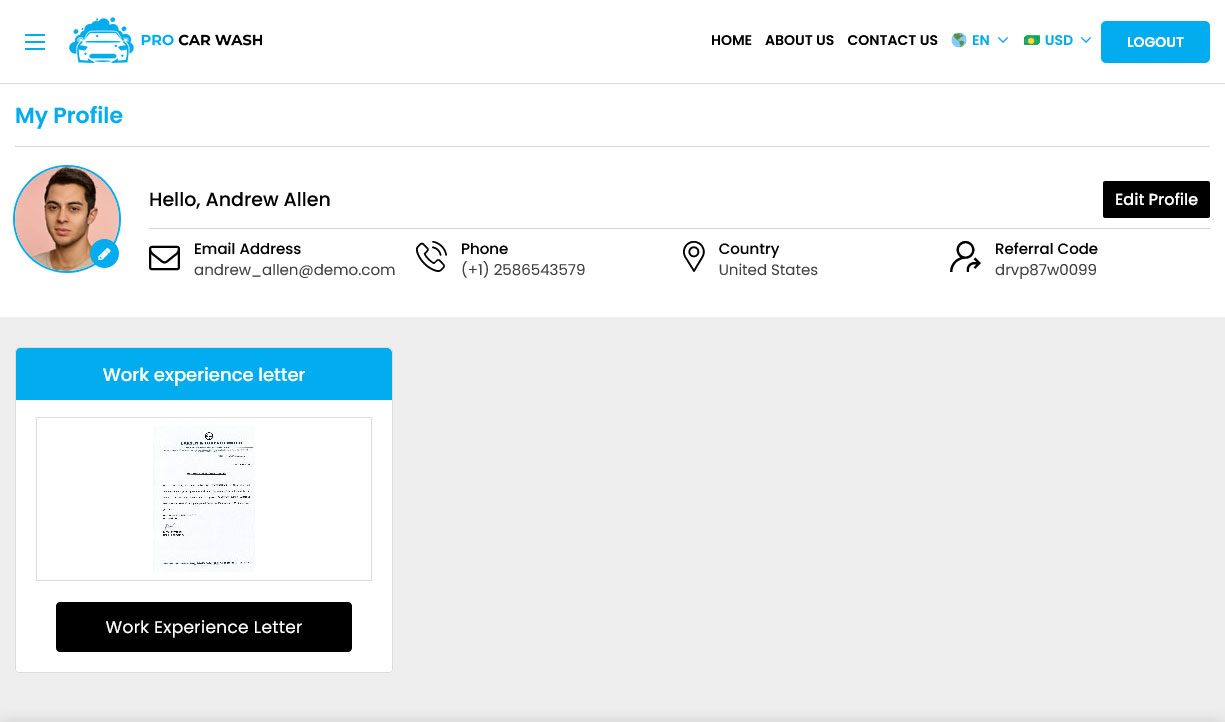1225x722 pixels.
Task: Click the pencil icon on profile photo
Action: [x=104, y=254]
